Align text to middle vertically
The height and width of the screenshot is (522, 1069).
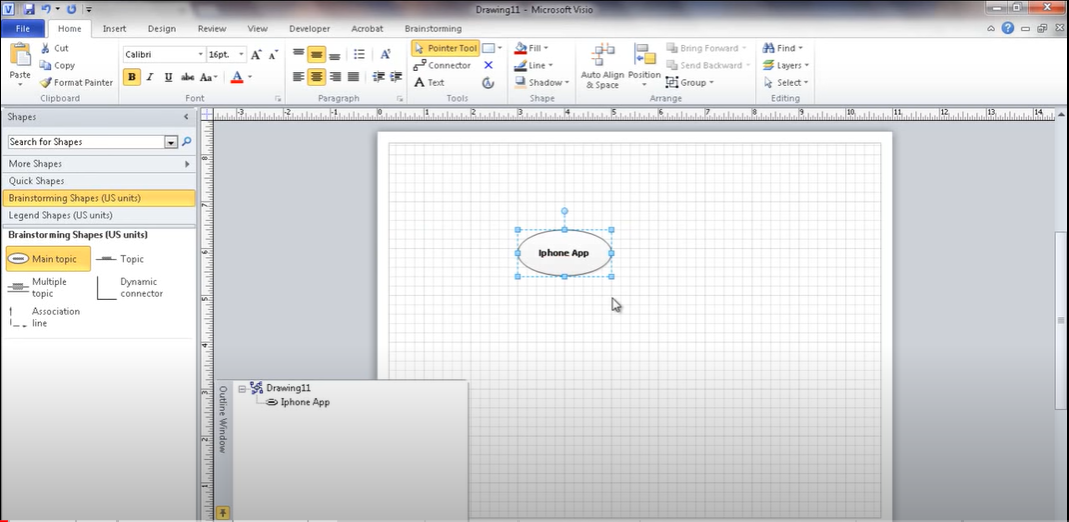(316, 54)
